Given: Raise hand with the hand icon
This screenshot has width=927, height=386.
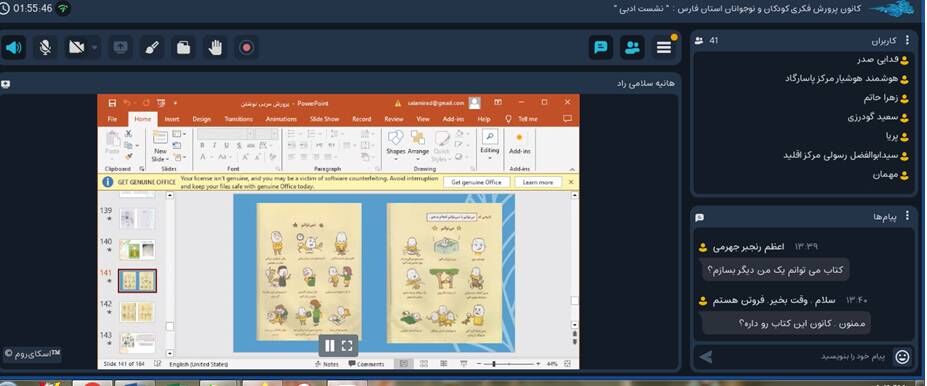Looking at the screenshot, I should point(215,47).
